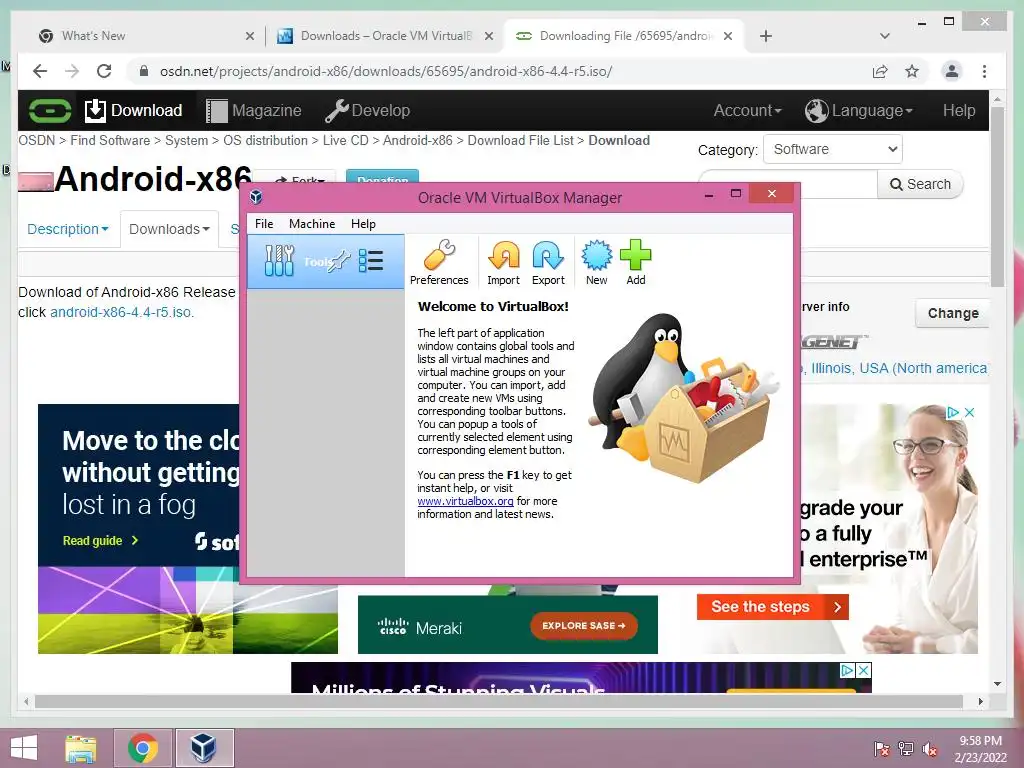1024x768 pixels.
Task: Close the bottom Stunning Visuals ad
Action: [863, 671]
